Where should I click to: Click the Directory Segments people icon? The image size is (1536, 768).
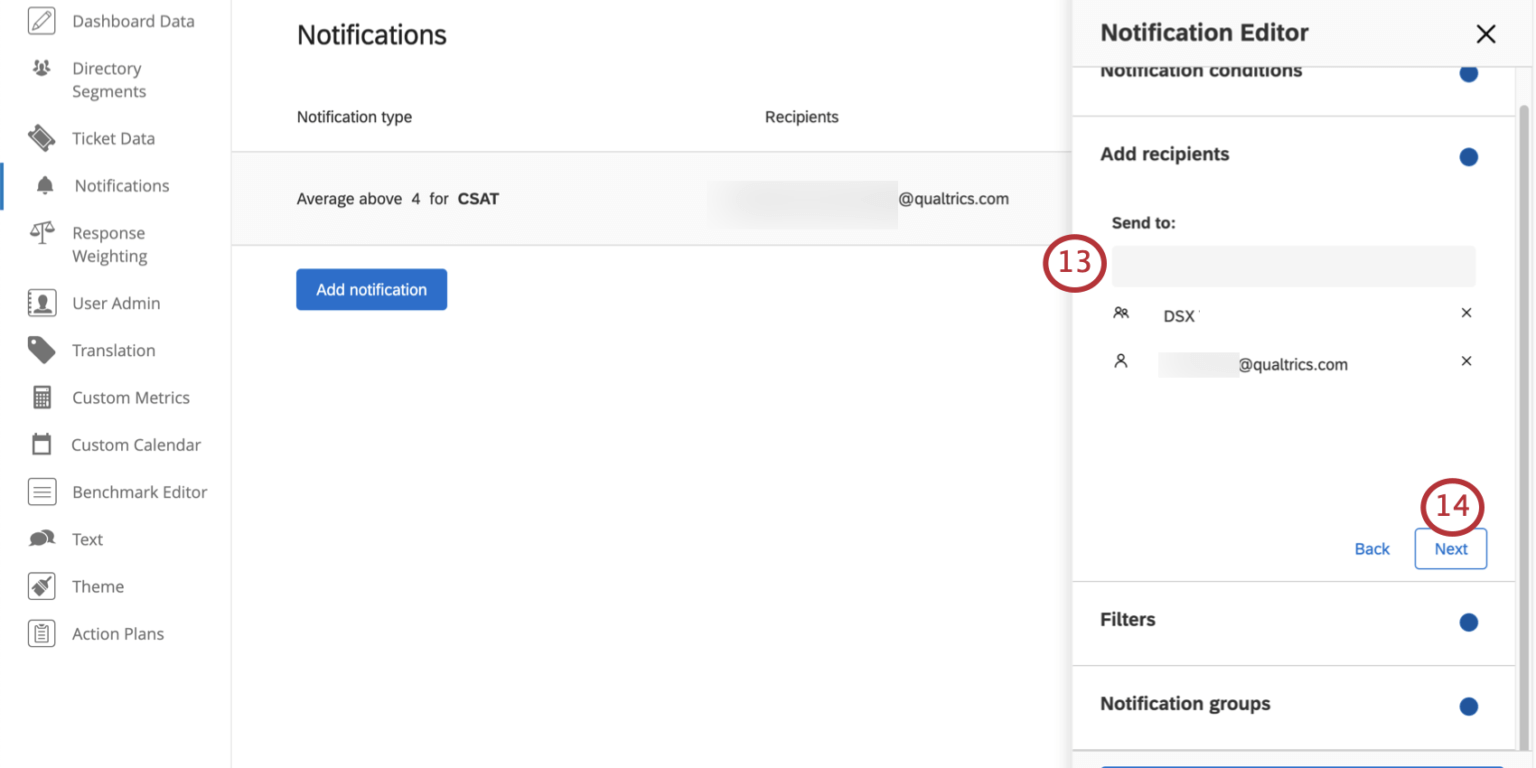coord(40,68)
